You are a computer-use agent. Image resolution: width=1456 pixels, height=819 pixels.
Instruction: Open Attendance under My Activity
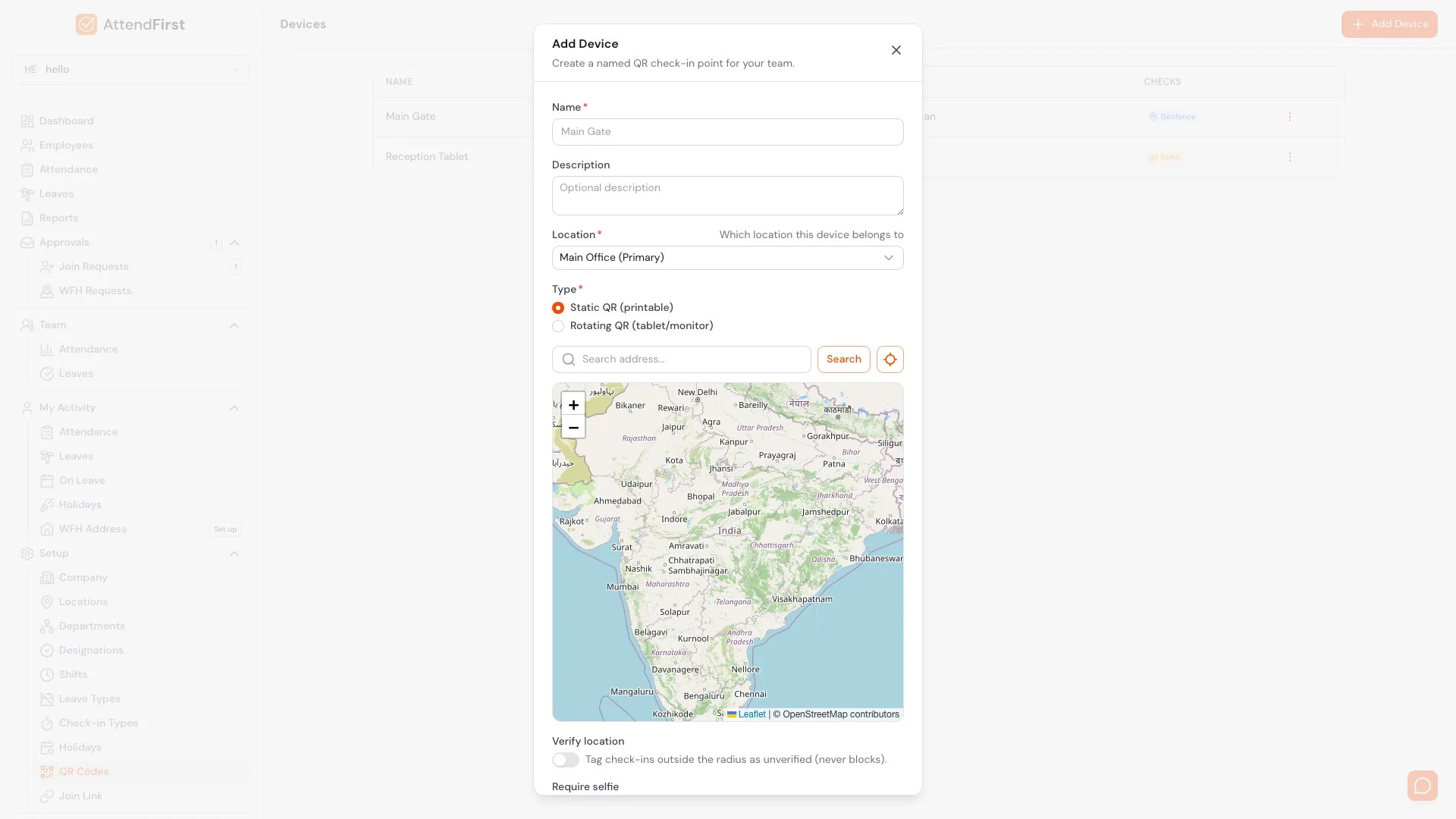tap(88, 432)
